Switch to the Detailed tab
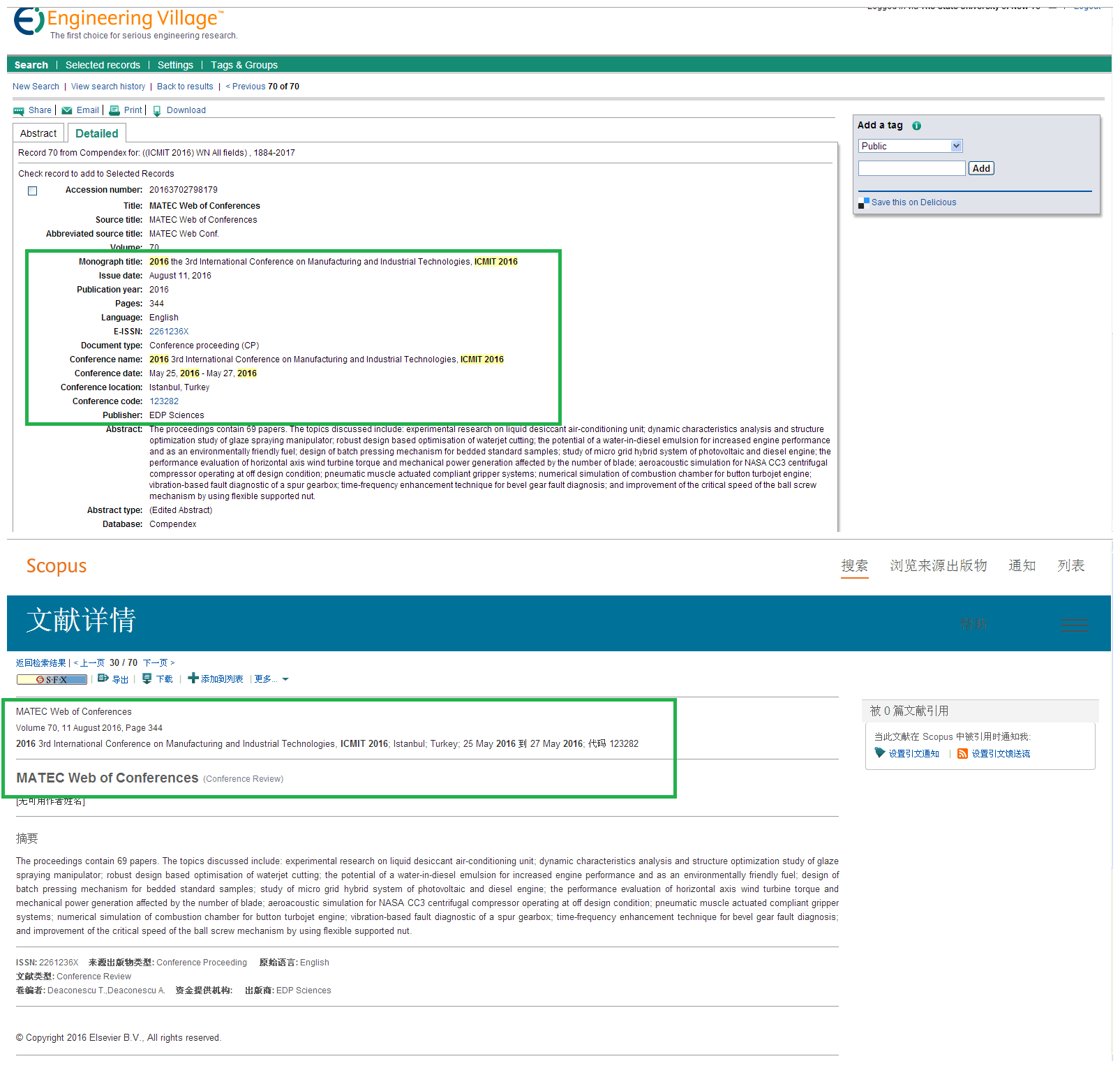This screenshot has height=1068, width=1120. point(97,133)
